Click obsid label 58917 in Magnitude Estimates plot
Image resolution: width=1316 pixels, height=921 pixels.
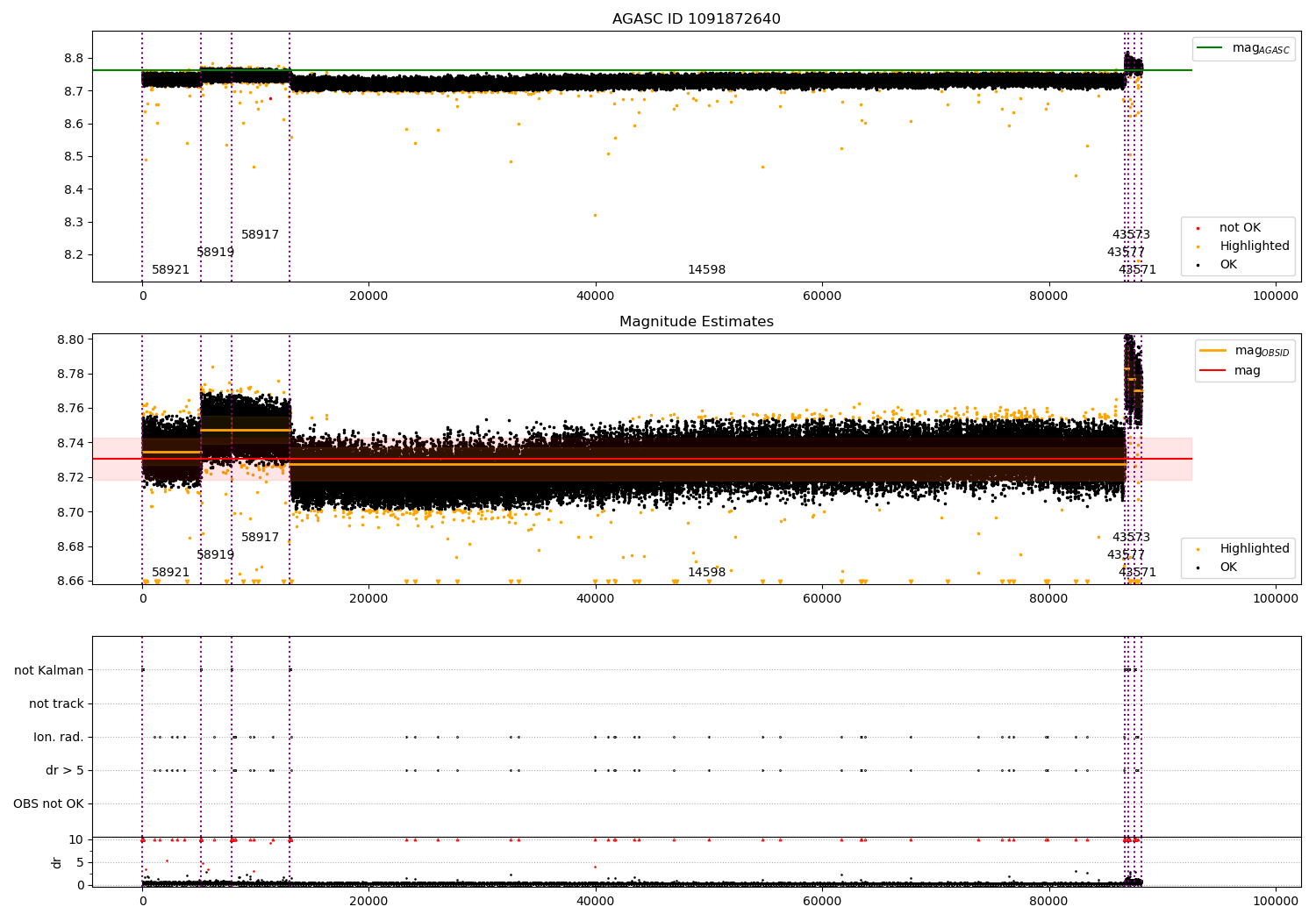[260, 538]
